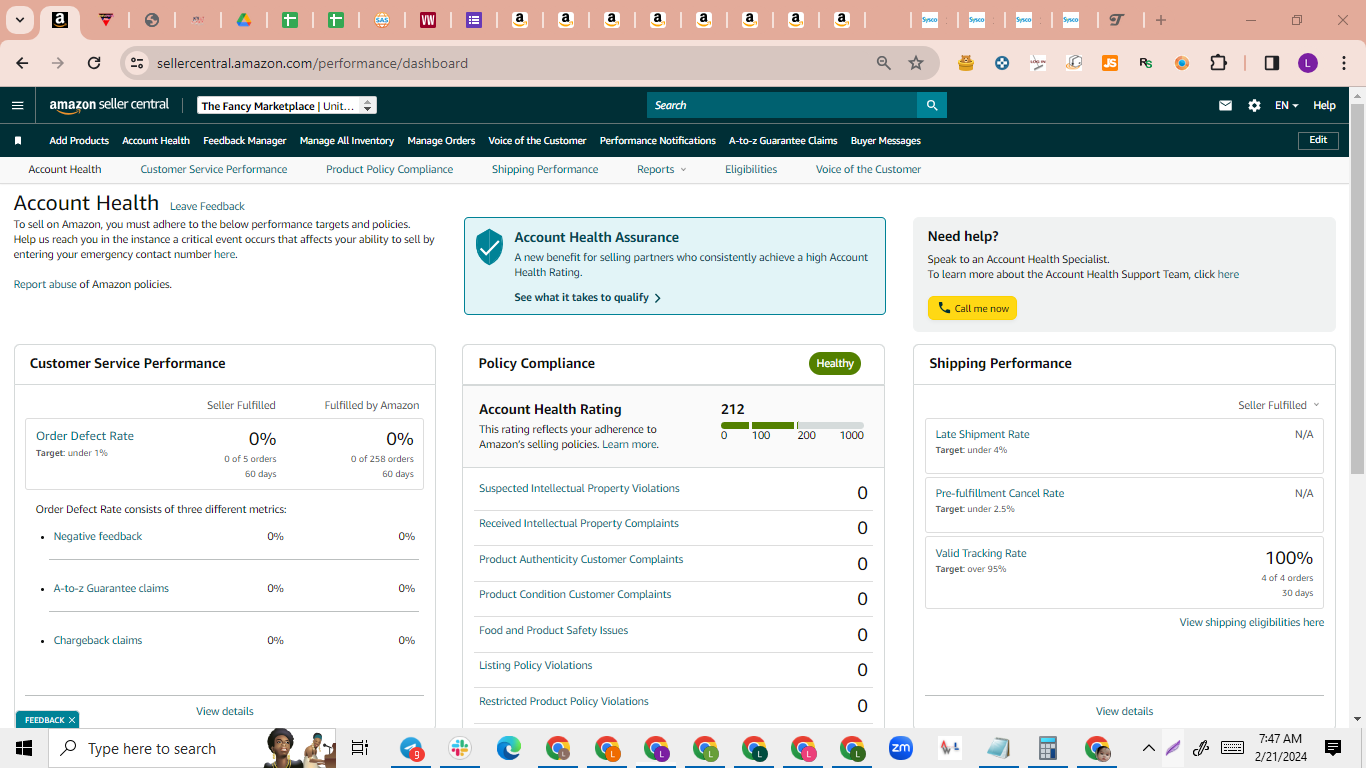Screen dimensions: 1366x768
Task: Open Buyer Messages in the top menu
Action: coord(886,141)
